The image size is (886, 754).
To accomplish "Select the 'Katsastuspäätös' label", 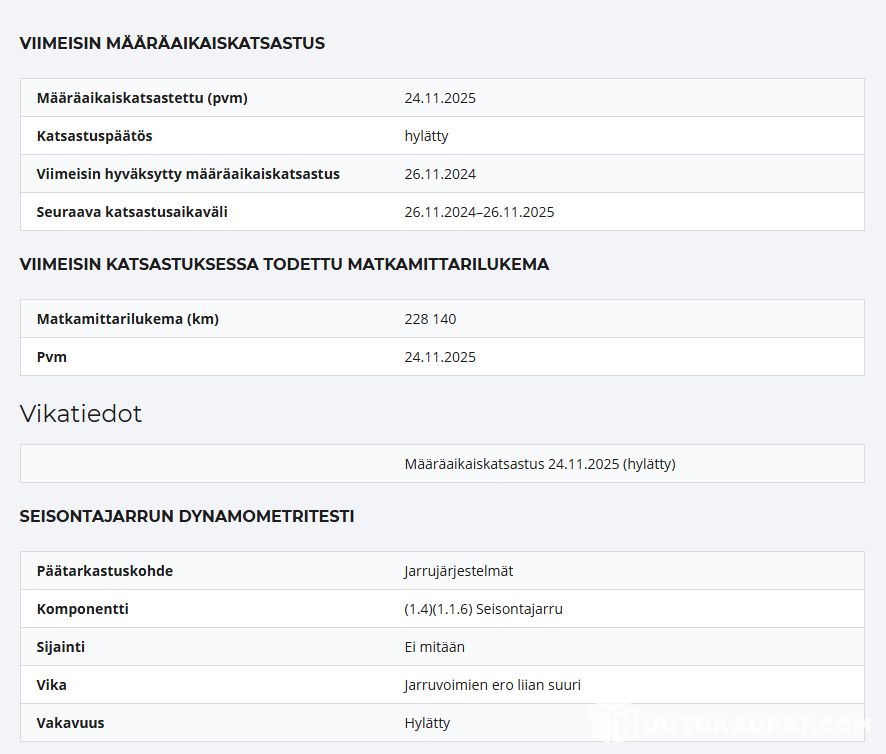I will point(94,136).
